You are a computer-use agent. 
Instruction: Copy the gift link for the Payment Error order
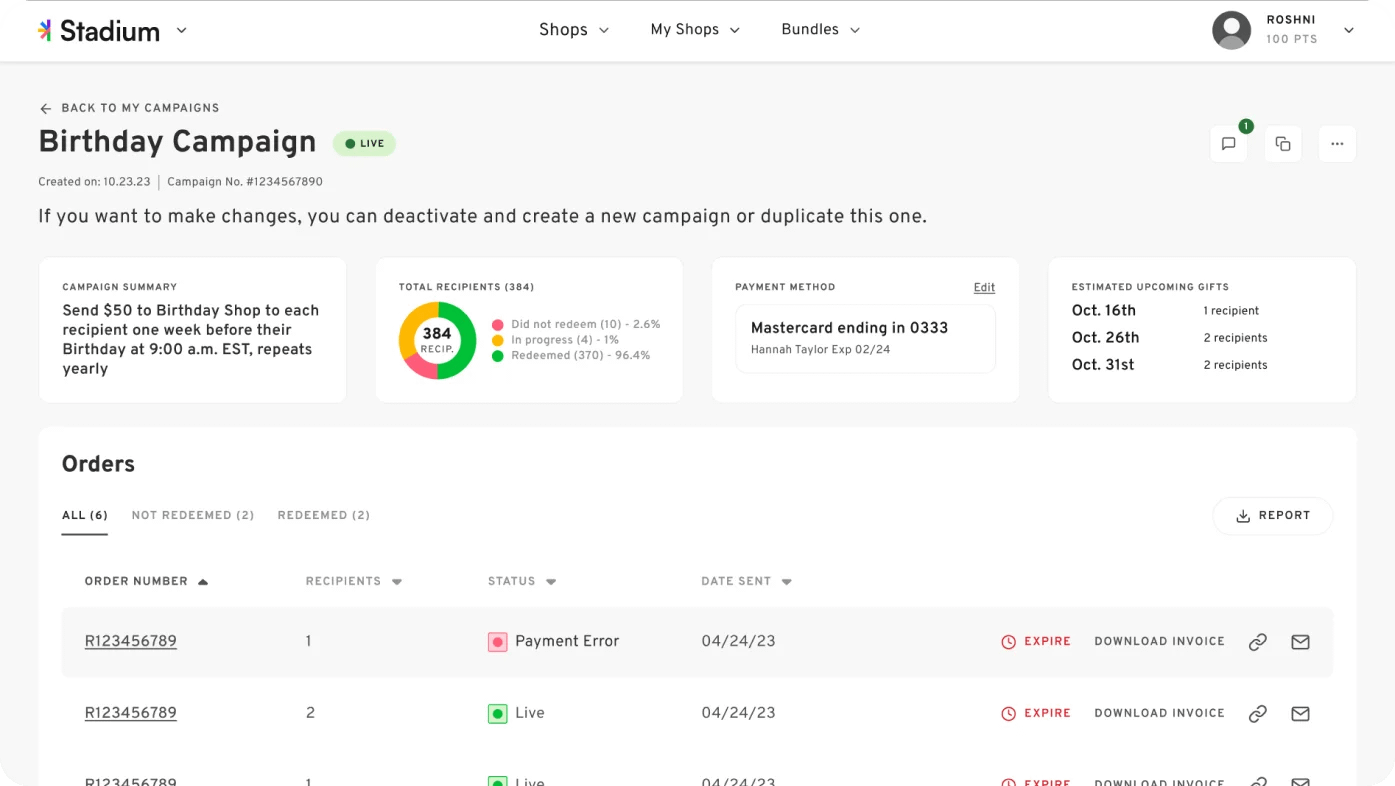[1257, 641]
